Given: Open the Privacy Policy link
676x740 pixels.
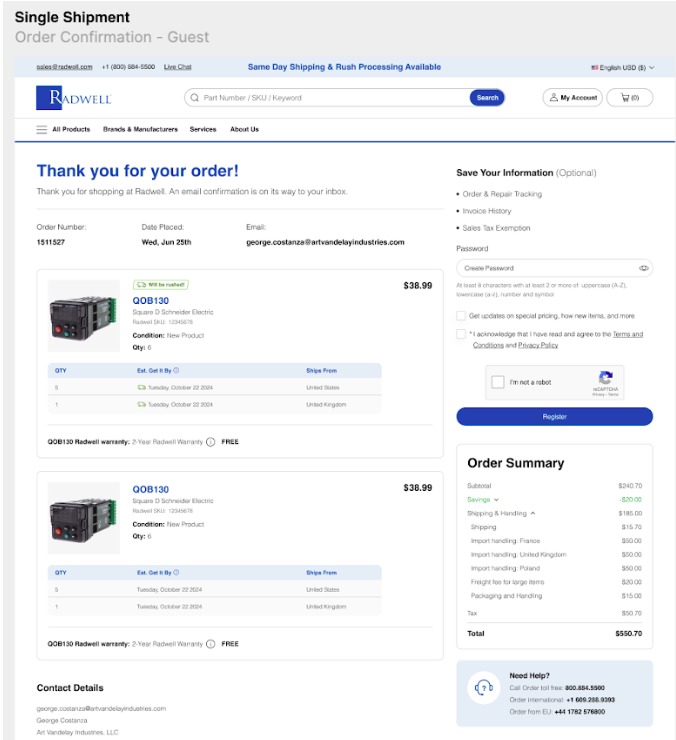Looking at the screenshot, I should click(x=538, y=345).
